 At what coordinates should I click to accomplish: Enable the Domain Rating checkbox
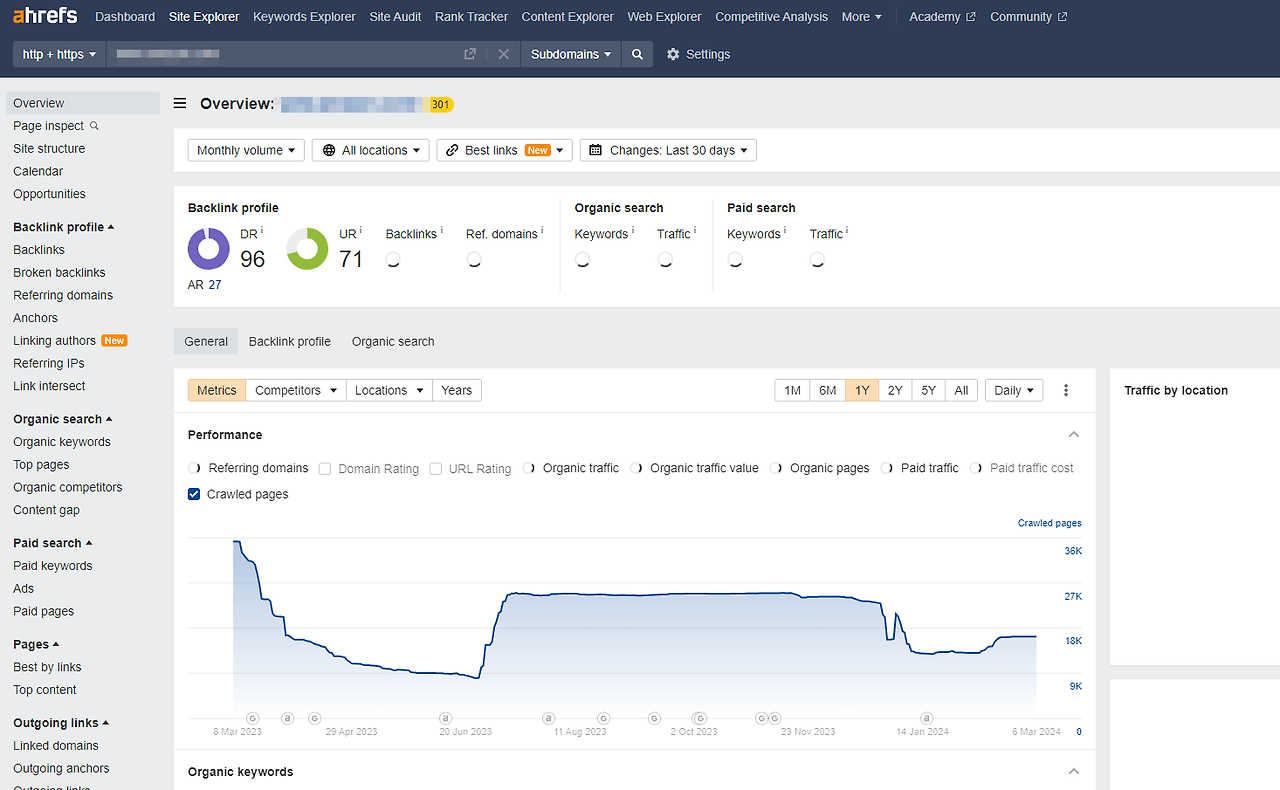[325, 468]
